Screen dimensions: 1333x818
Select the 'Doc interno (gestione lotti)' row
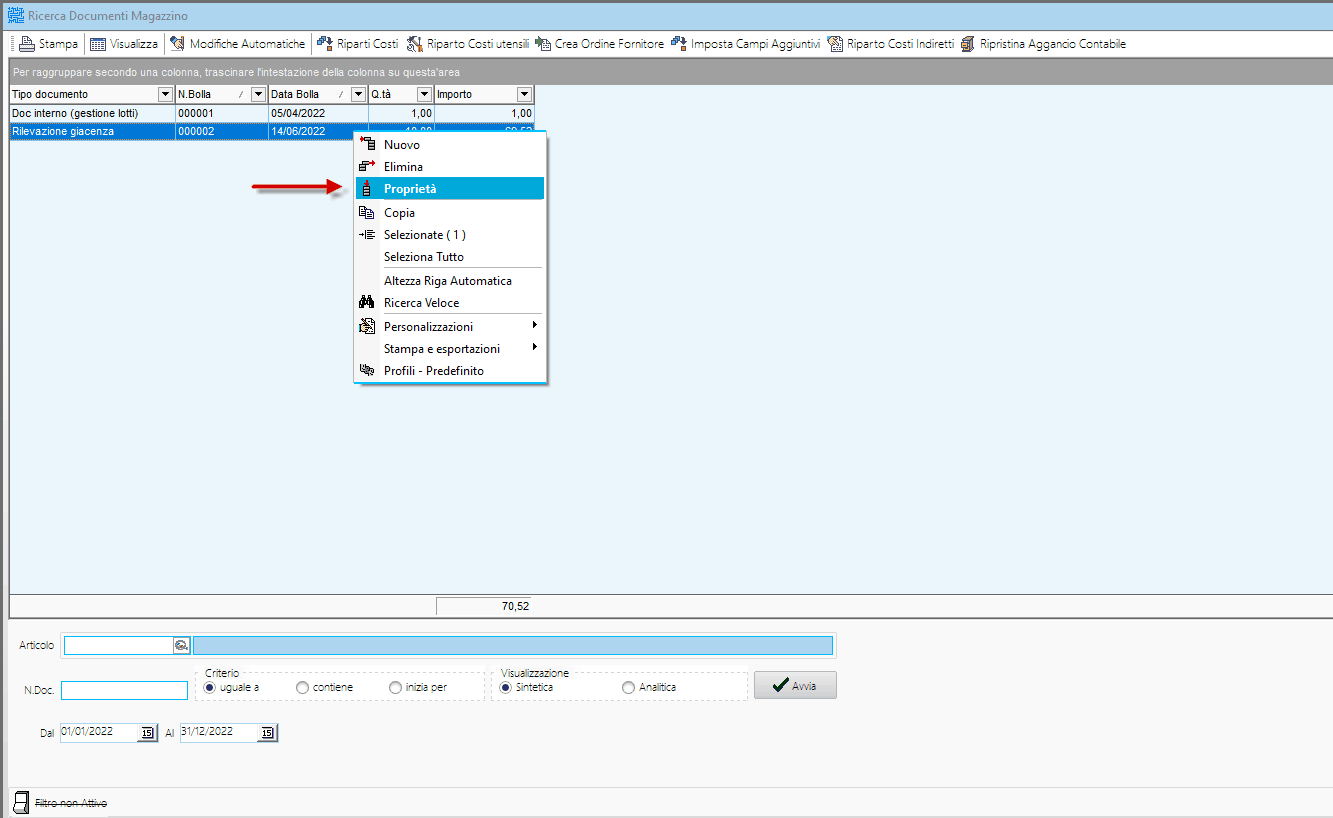point(272,114)
